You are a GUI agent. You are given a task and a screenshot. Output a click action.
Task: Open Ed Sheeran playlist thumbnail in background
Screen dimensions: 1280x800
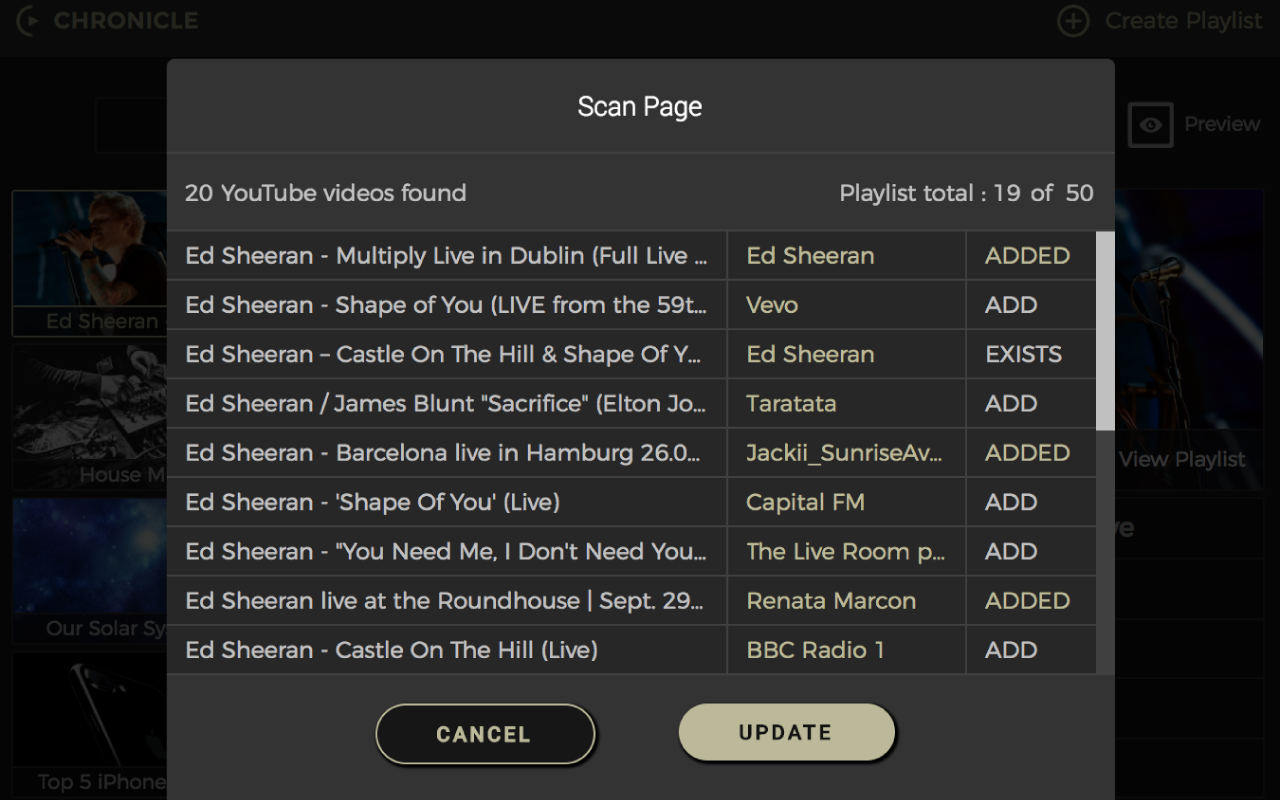90,263
